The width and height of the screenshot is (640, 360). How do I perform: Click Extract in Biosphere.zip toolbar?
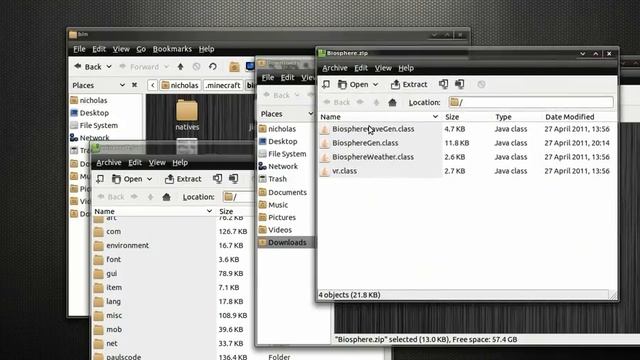(409, 84)
